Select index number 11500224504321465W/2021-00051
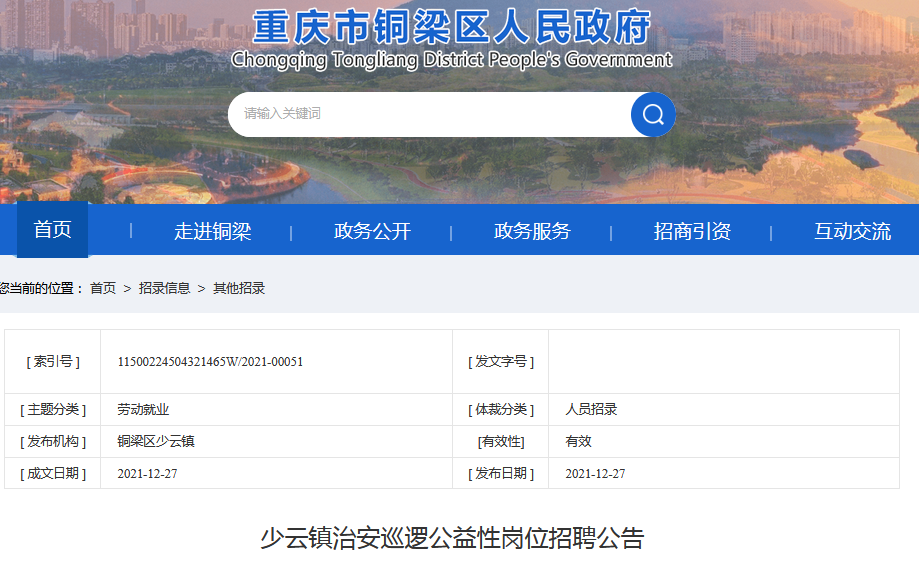This screenshot has height=562, width=919. pyautogui.click(x=210, y=362)
